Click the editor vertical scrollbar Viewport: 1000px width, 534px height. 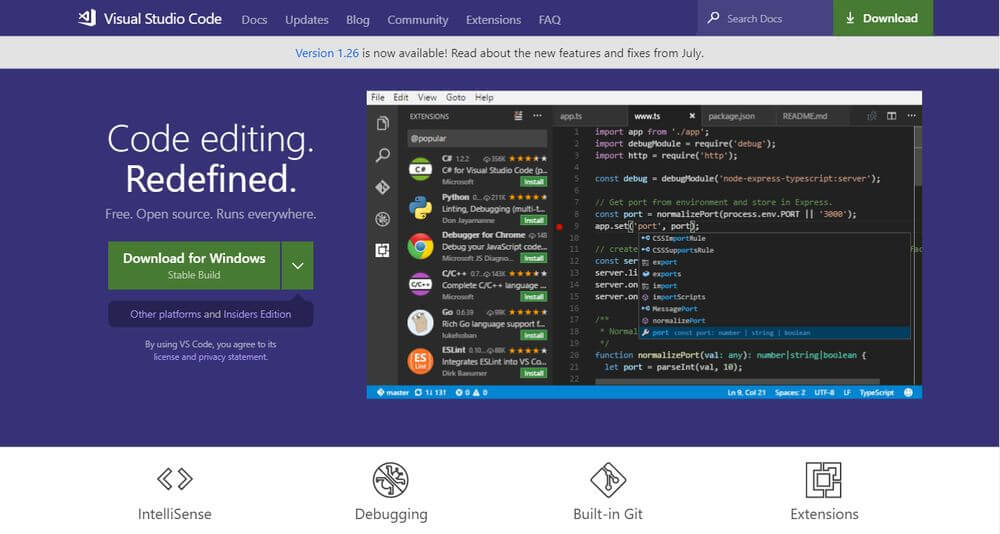[918, 156]
